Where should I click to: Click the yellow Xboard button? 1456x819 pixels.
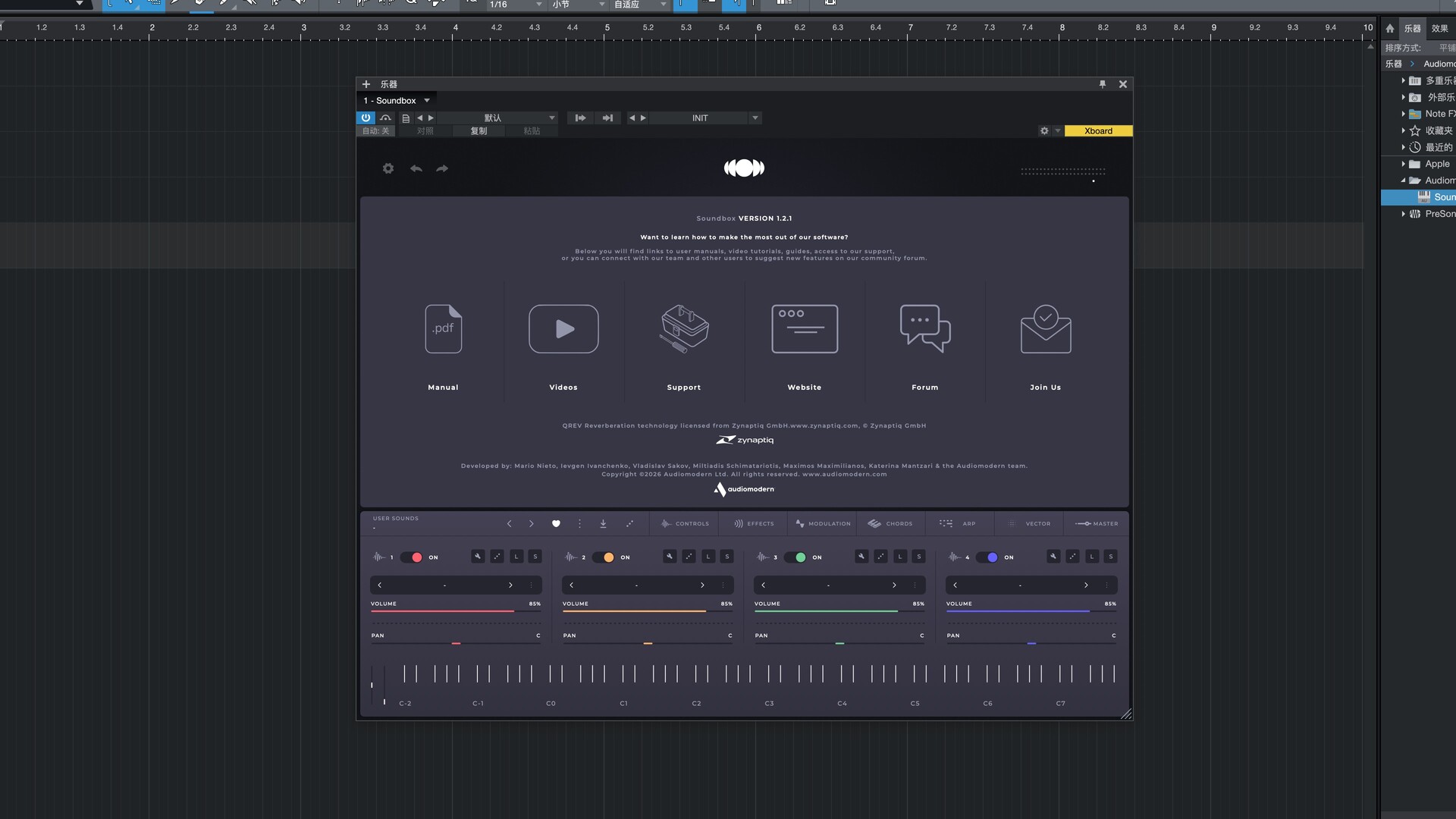(1097, 131)
